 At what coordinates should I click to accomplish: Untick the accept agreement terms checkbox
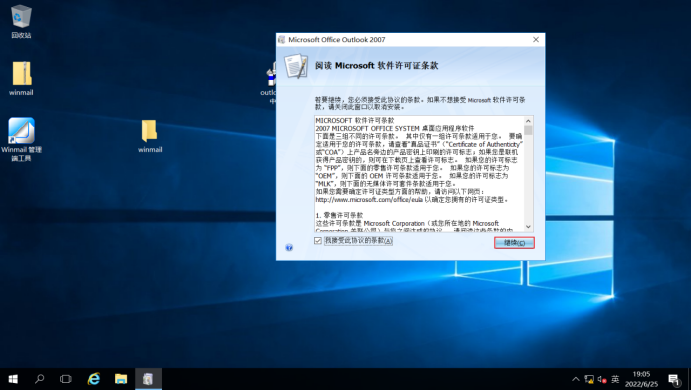pos(318,241)
